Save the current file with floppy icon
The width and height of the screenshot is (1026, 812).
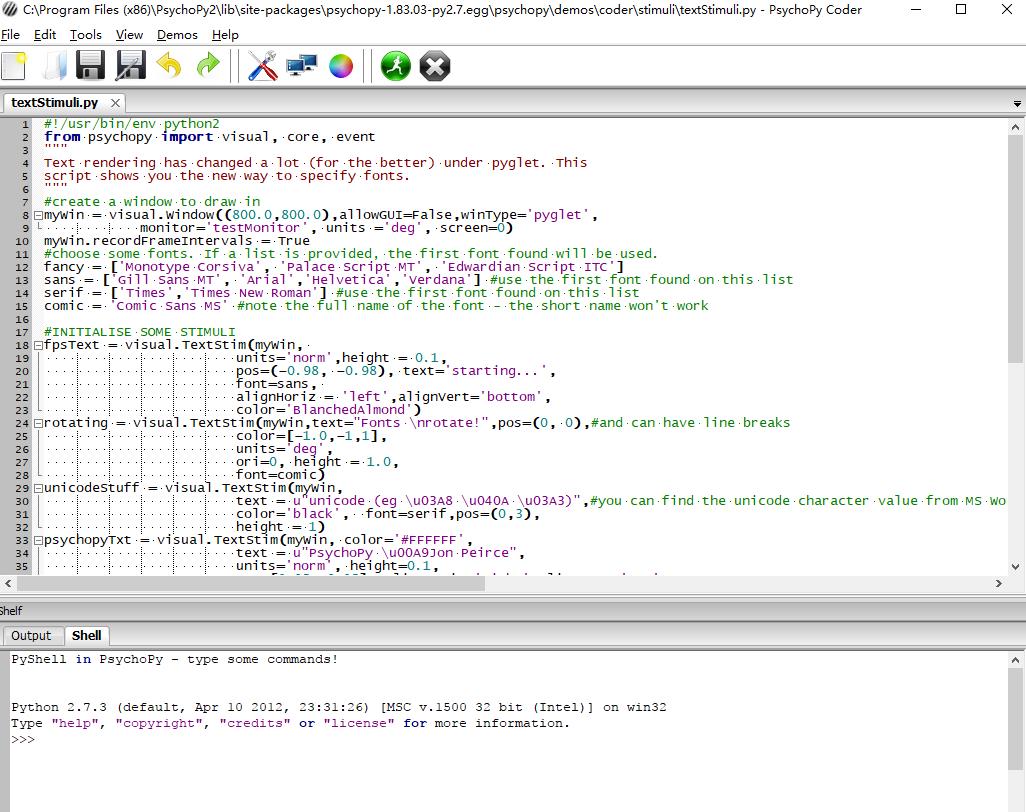tap(90, 66)
